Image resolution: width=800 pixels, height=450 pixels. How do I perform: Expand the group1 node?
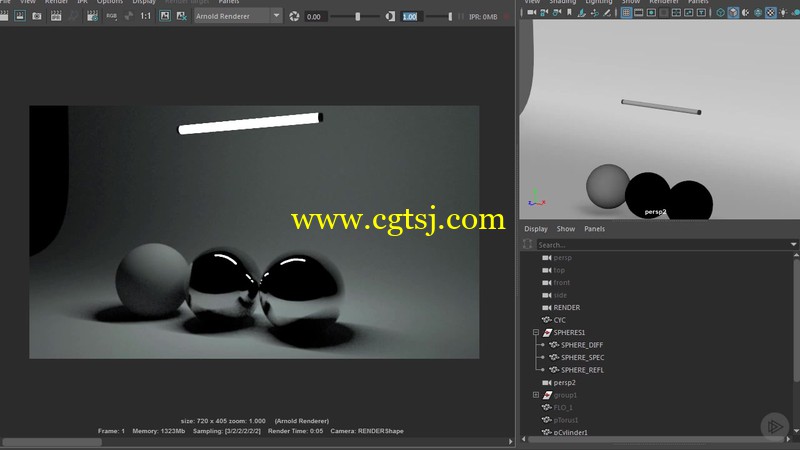[x=536, y=394]
